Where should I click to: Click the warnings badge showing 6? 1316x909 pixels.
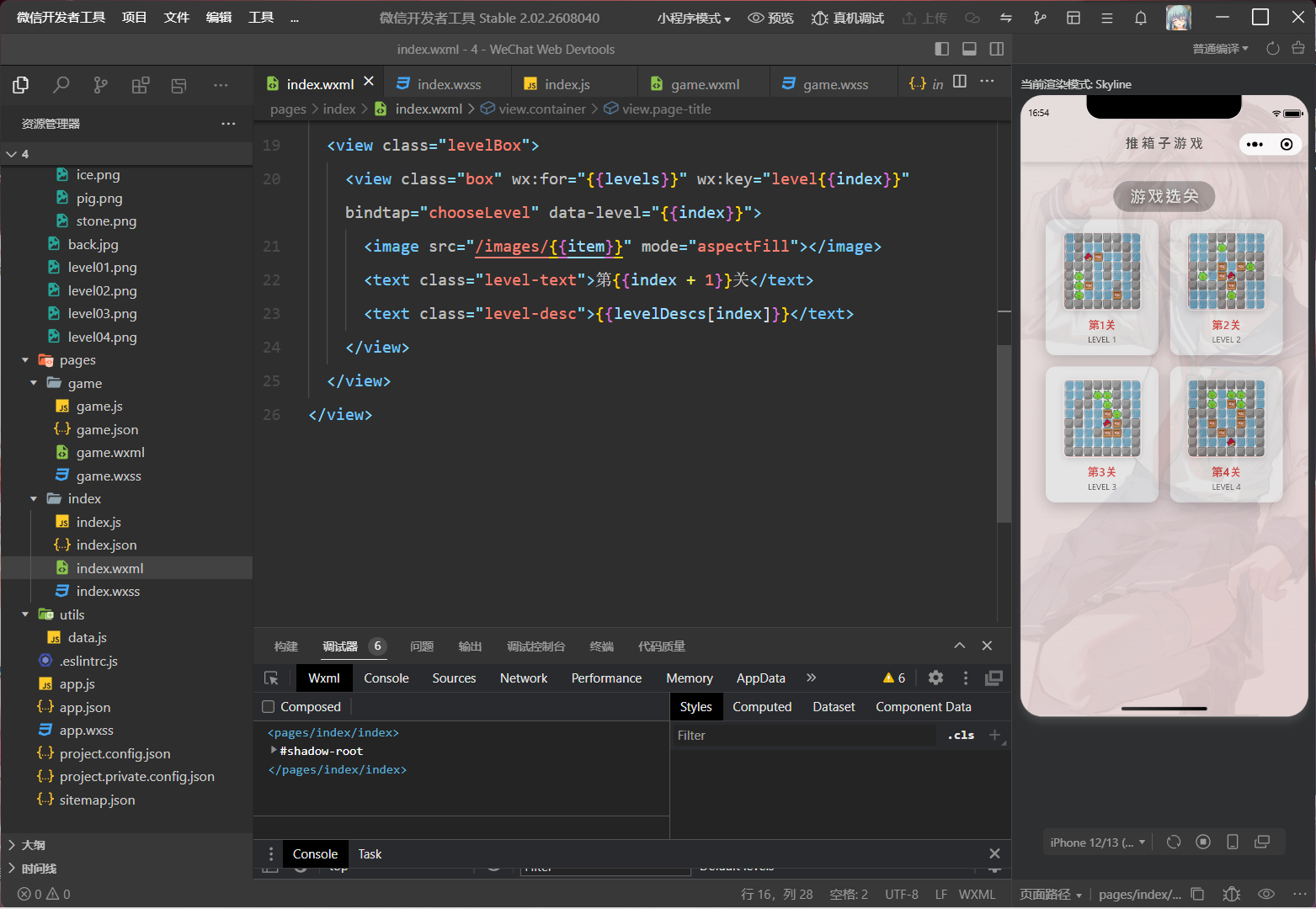pyautogui.click(x=894, y=678)
